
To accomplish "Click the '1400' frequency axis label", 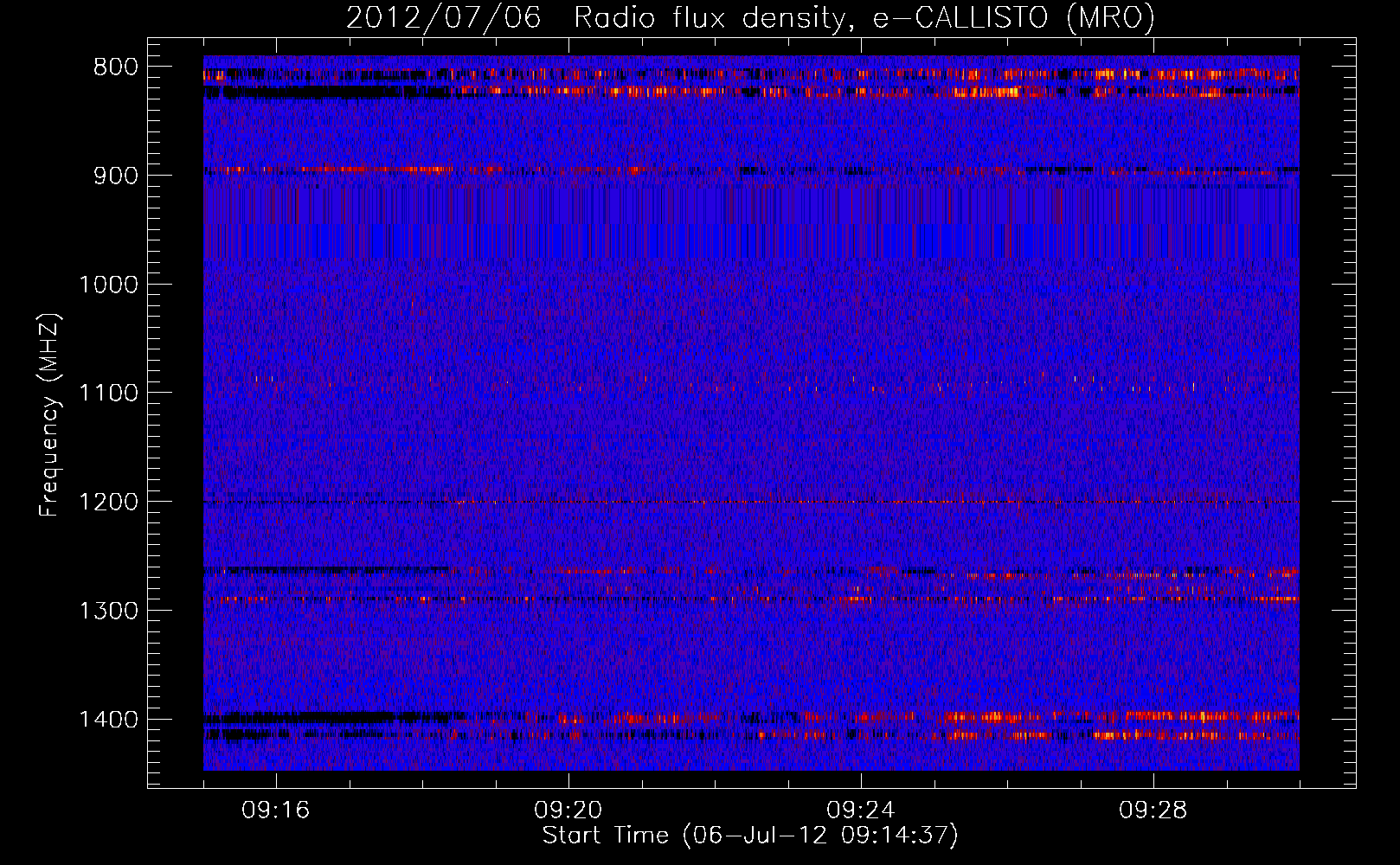I will [108, 720].
